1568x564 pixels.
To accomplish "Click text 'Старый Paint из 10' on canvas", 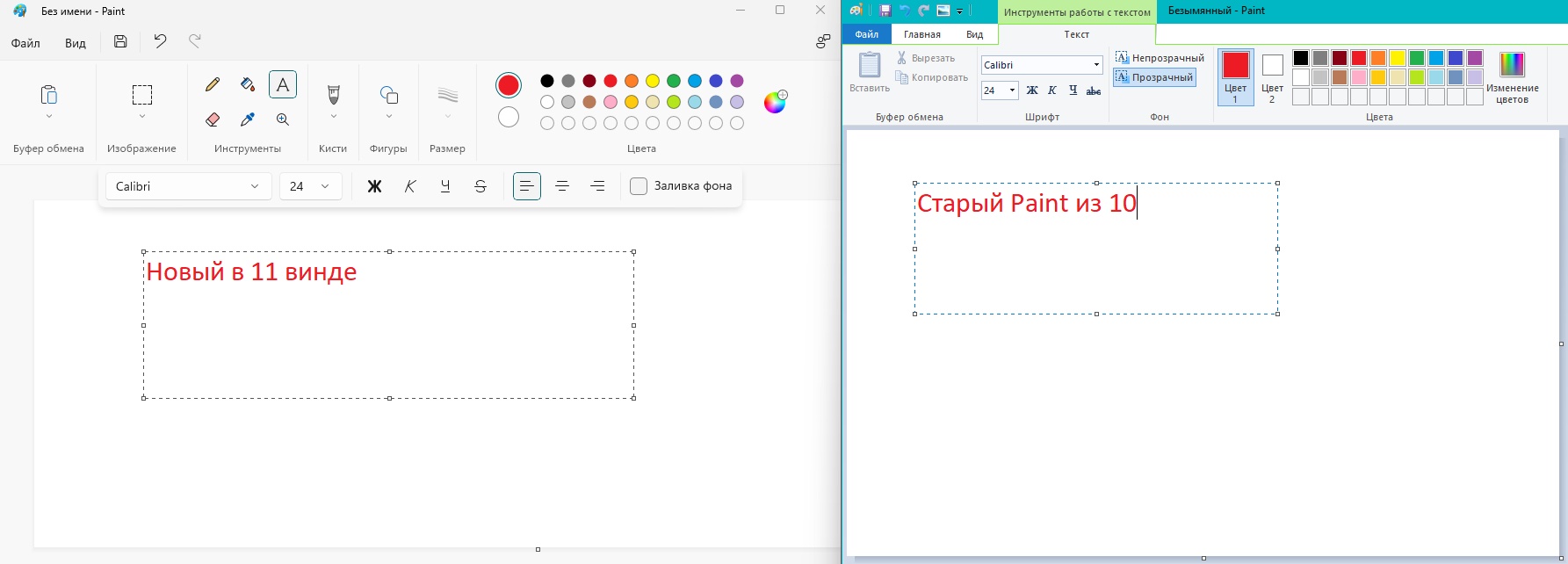I will coord(1027,203).
